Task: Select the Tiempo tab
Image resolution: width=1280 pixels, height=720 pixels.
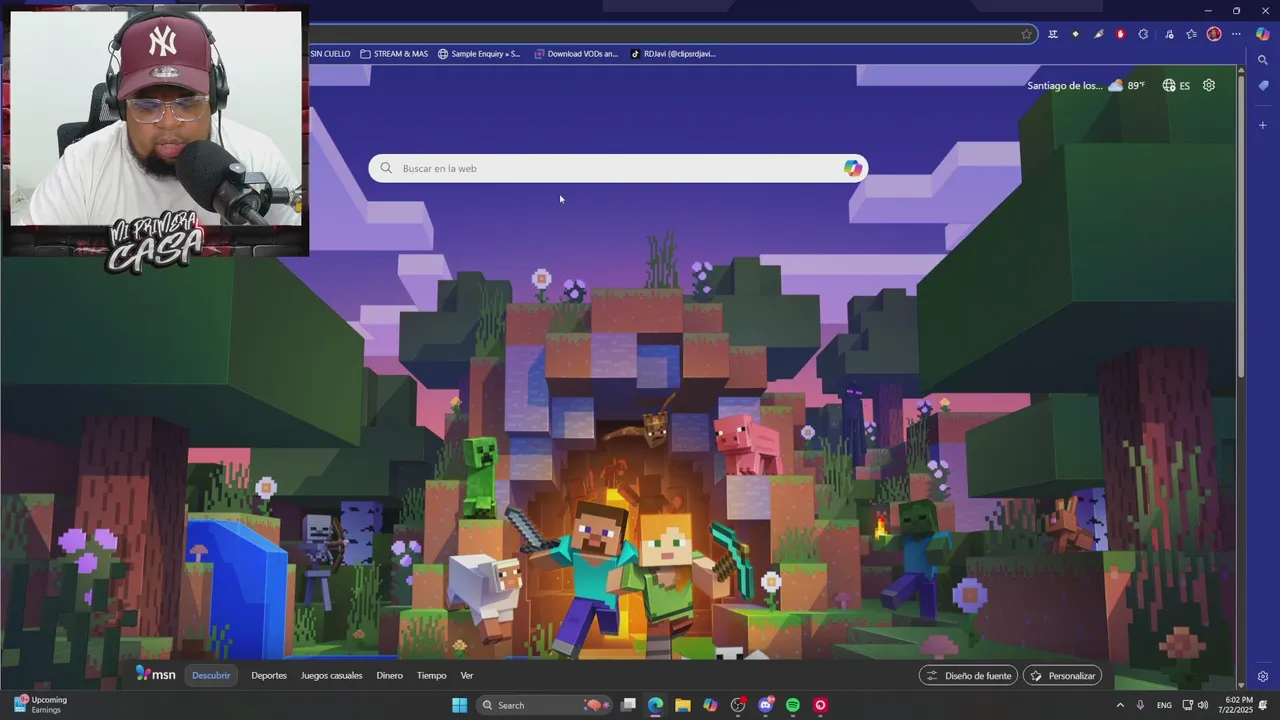Action: click(x=431, y=675)
